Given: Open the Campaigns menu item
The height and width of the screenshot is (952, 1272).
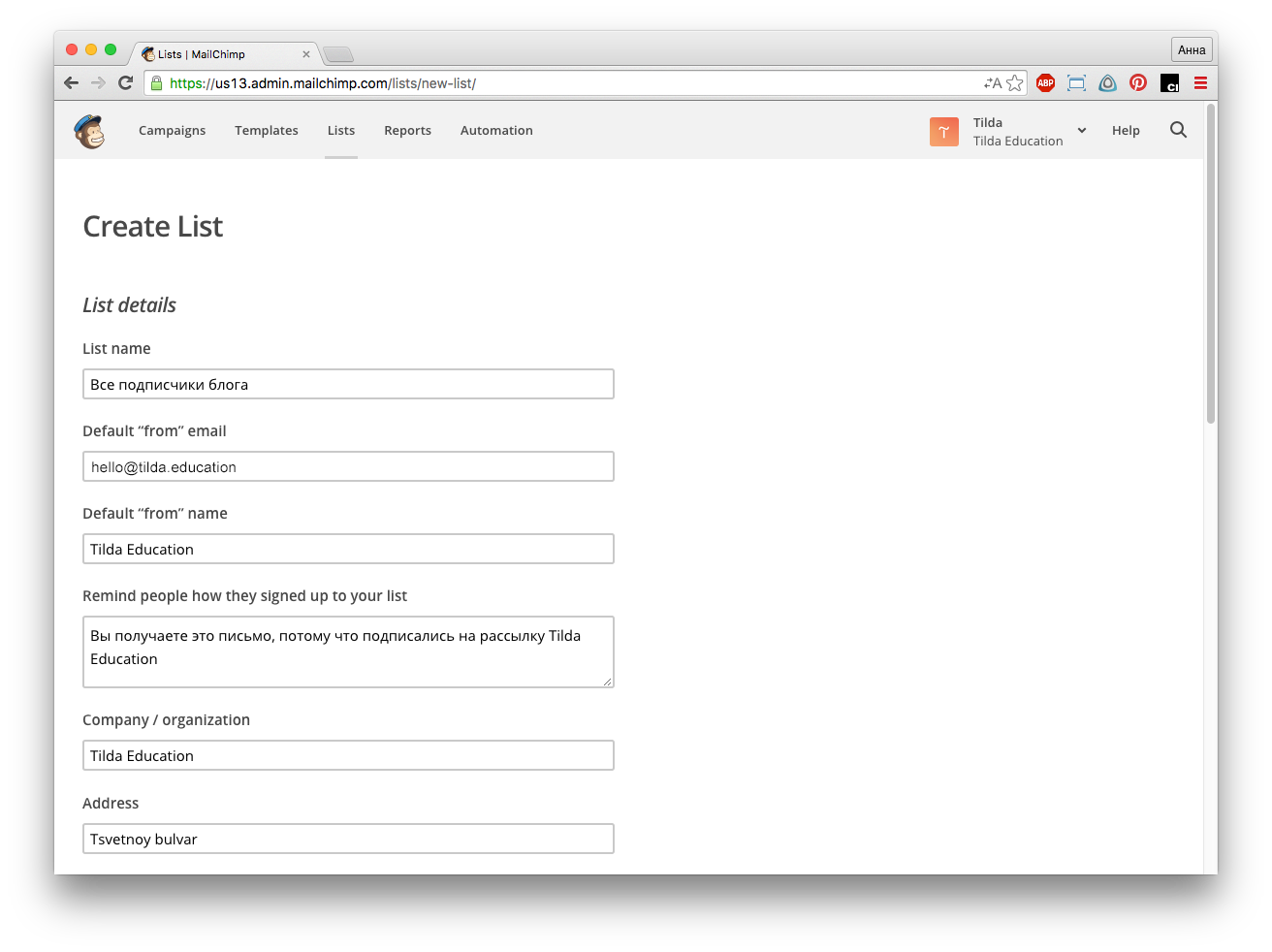Looking at the screenshot, I should [172, 131].
